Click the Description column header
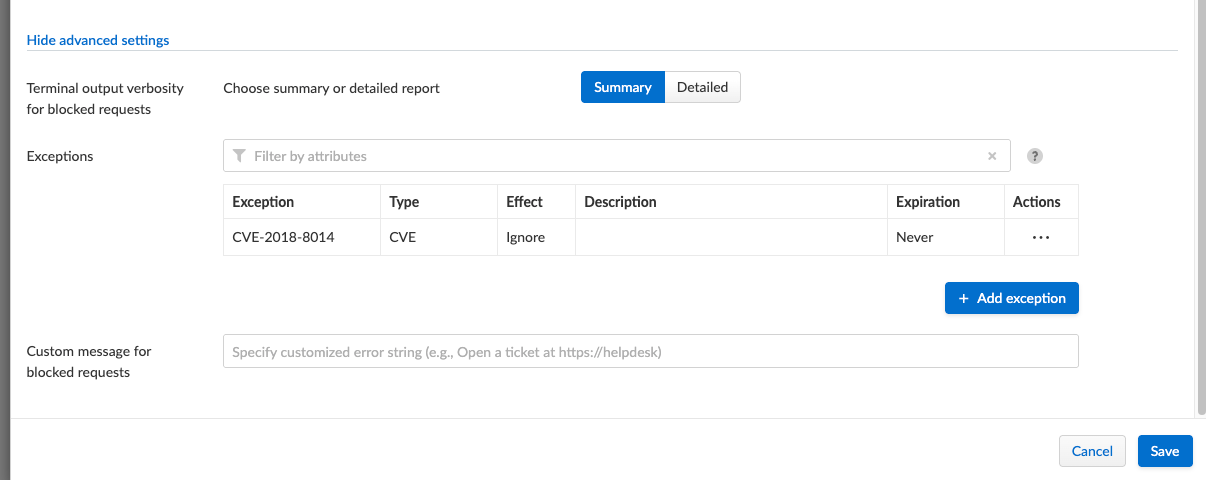Image resolution: width=1206 pixels, height=480 pixels. (620, 202)
